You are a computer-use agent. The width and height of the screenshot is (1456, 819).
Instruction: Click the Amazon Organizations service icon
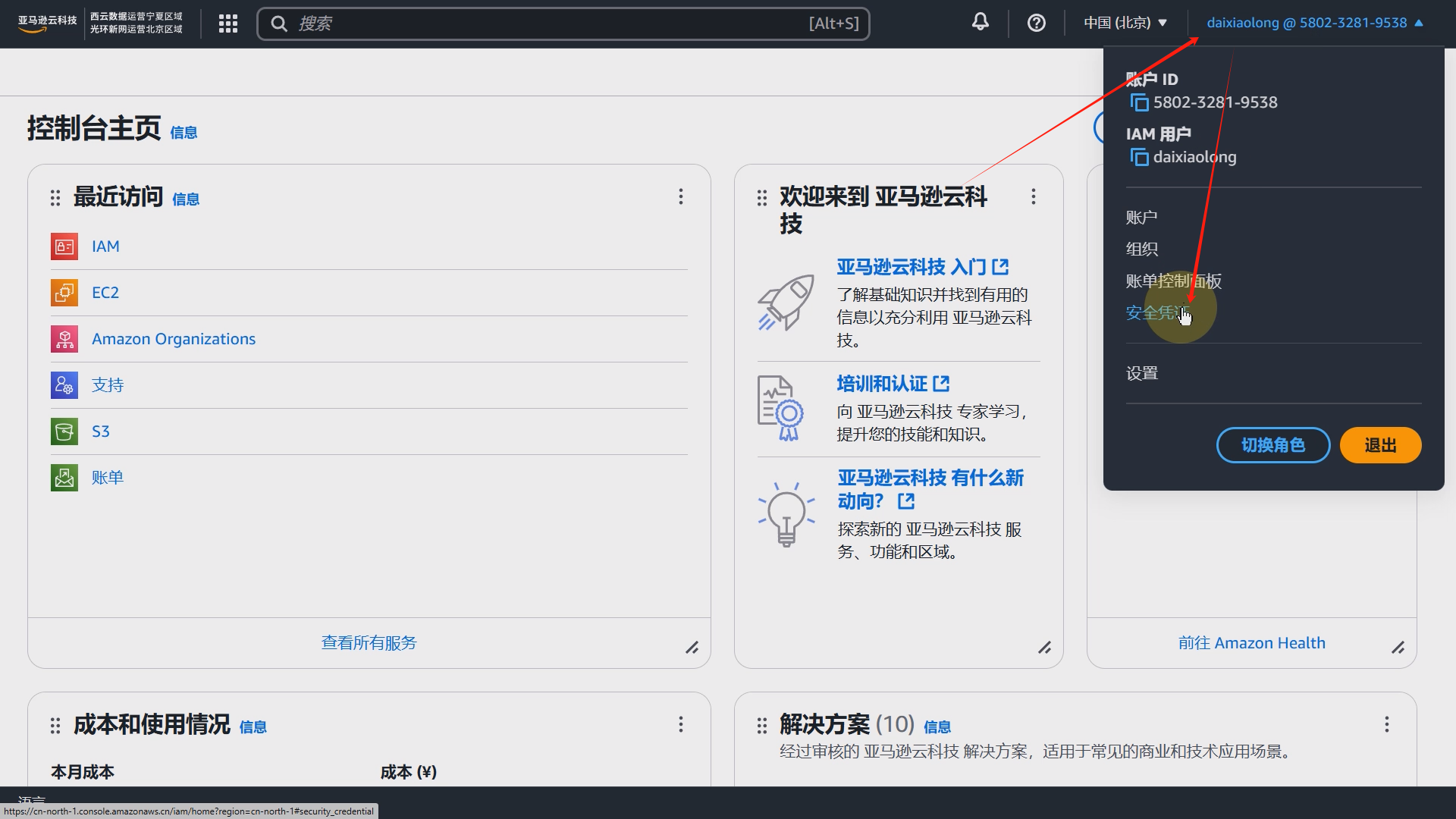(64, 339)
